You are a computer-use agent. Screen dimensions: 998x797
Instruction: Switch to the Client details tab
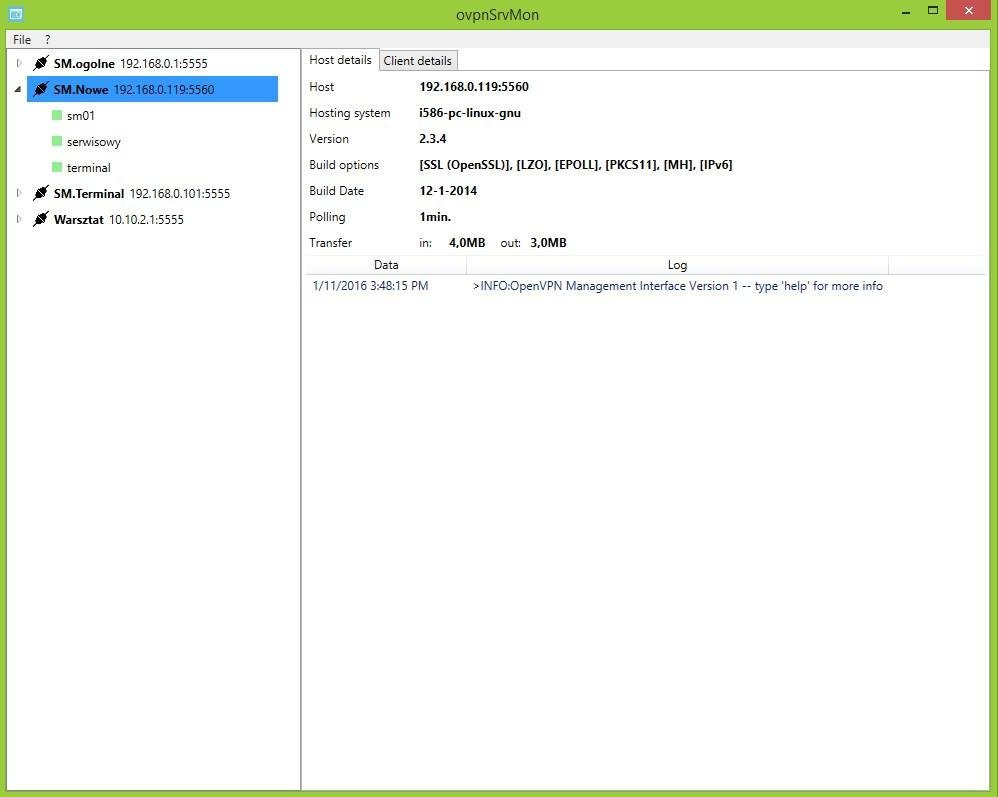point(418,60)
